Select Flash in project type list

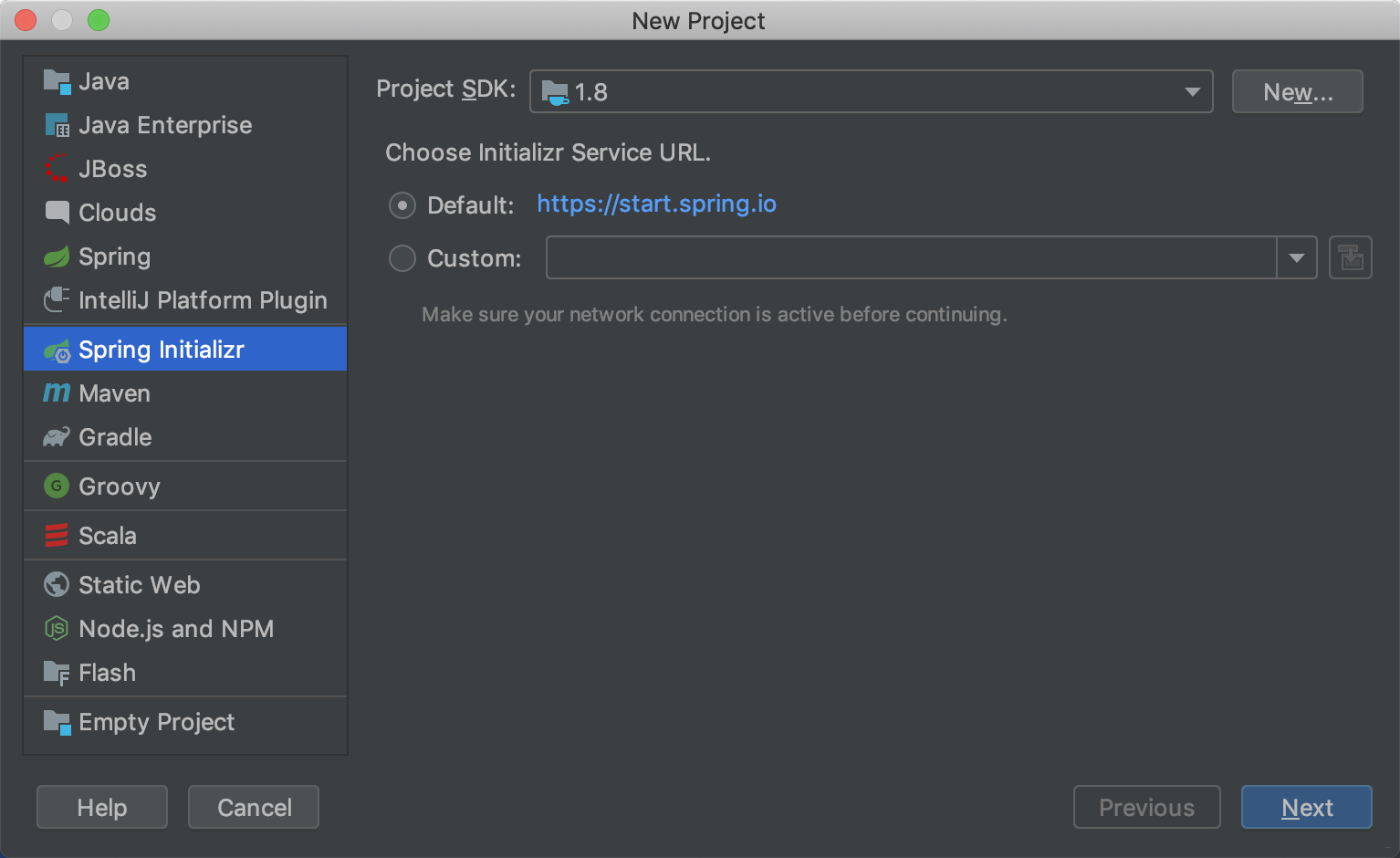(x=185, y=673)
